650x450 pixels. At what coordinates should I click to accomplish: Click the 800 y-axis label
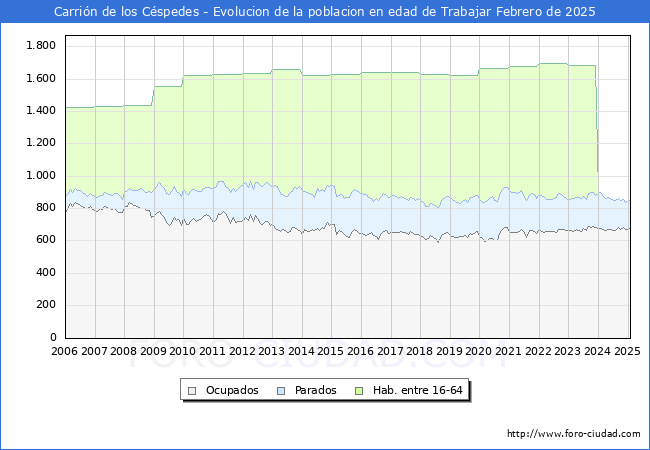point(46,207)
